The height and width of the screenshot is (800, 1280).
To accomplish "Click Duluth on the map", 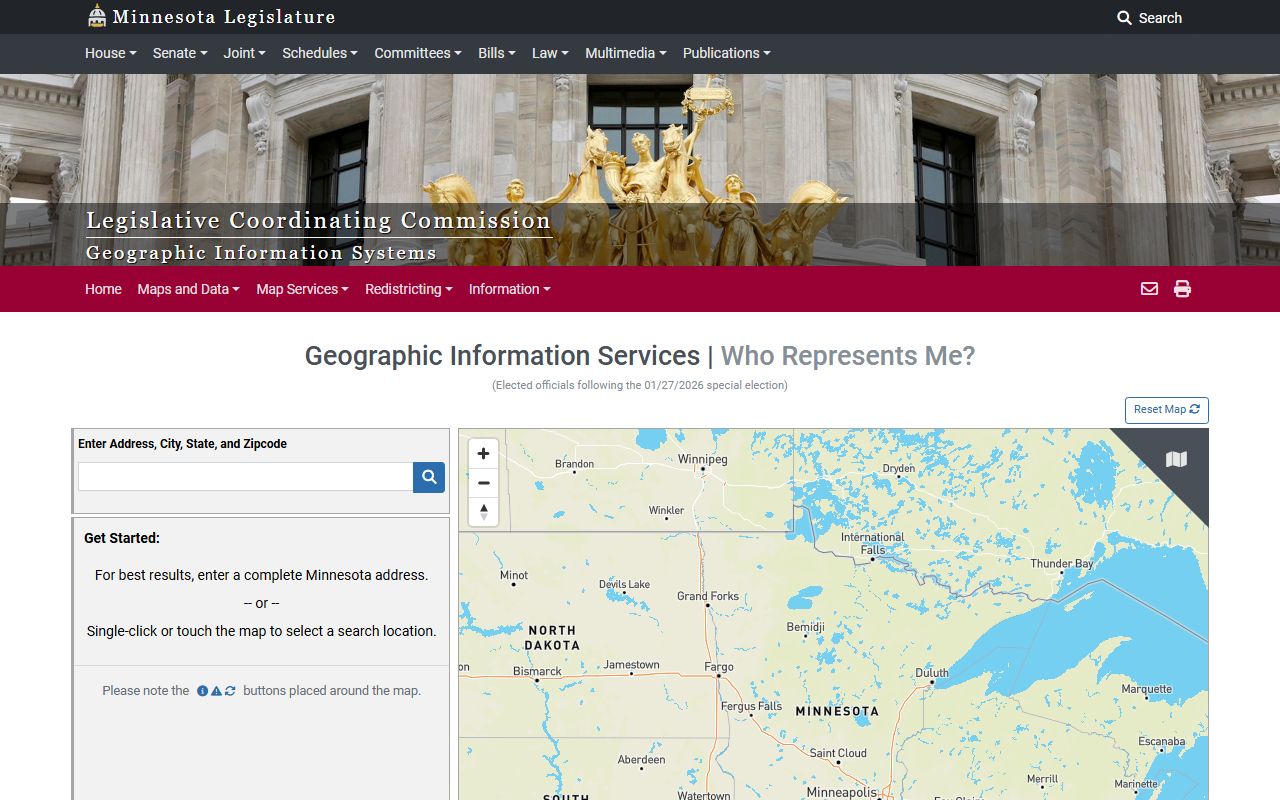I will (x=932, y=673).
